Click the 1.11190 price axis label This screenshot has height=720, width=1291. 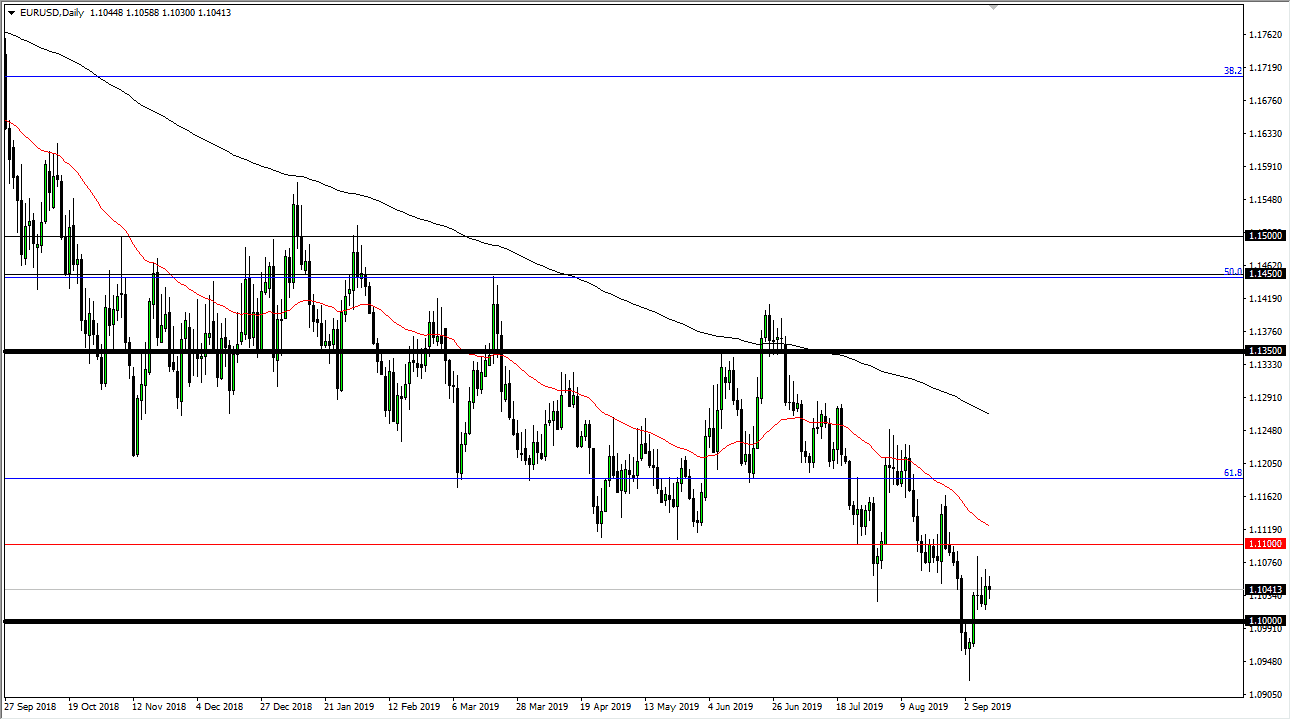[x=1265, y=530]
